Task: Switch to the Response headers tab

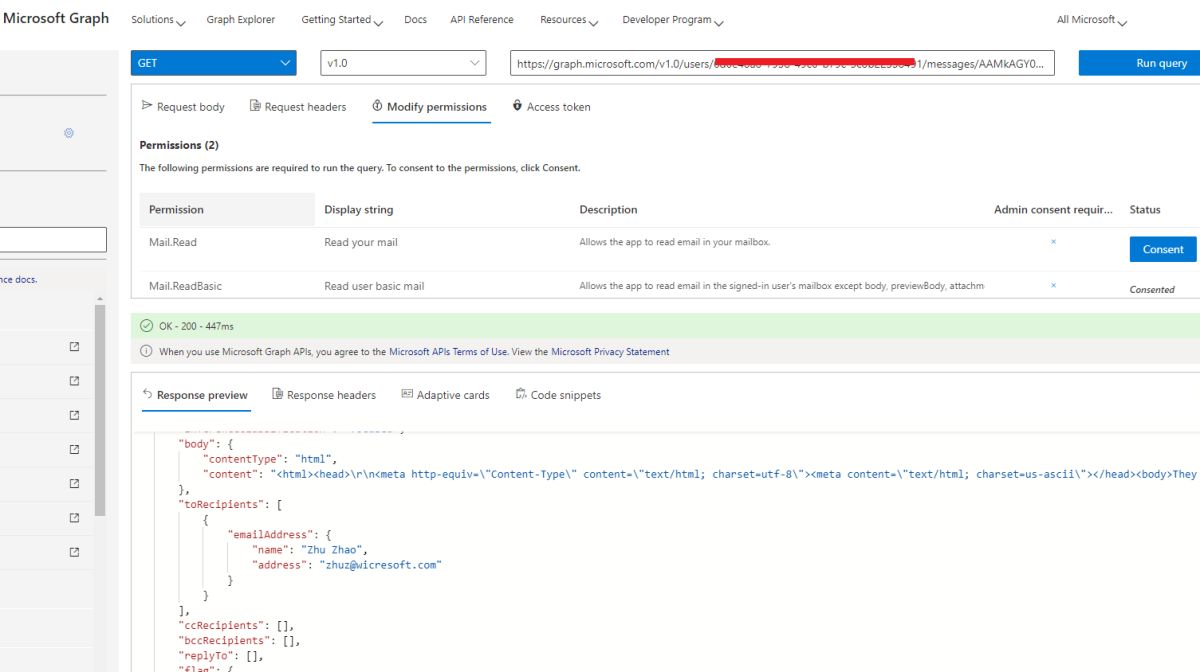Action: pyautogui.click(x=323, y=395)
